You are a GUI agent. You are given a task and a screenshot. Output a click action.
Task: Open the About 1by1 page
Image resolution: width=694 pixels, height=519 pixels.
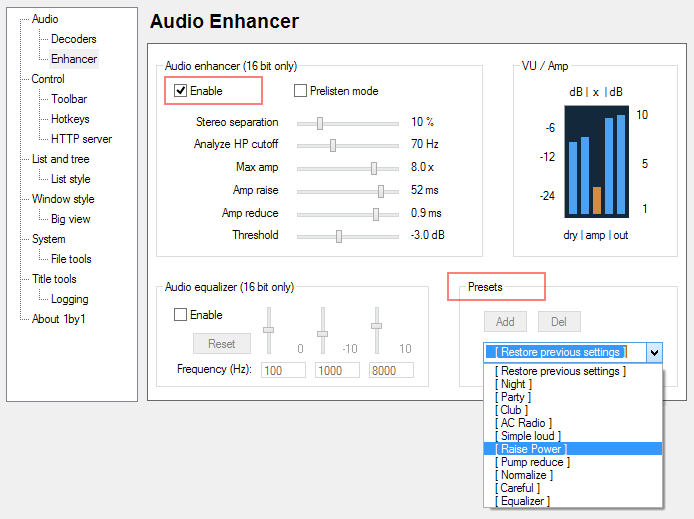[58, 319]
